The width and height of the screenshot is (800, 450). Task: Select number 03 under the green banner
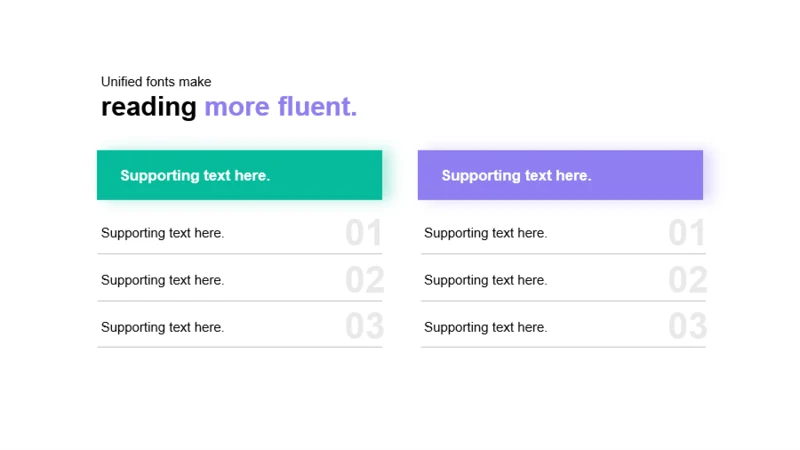pyautogui.click(x=364, y=327)
